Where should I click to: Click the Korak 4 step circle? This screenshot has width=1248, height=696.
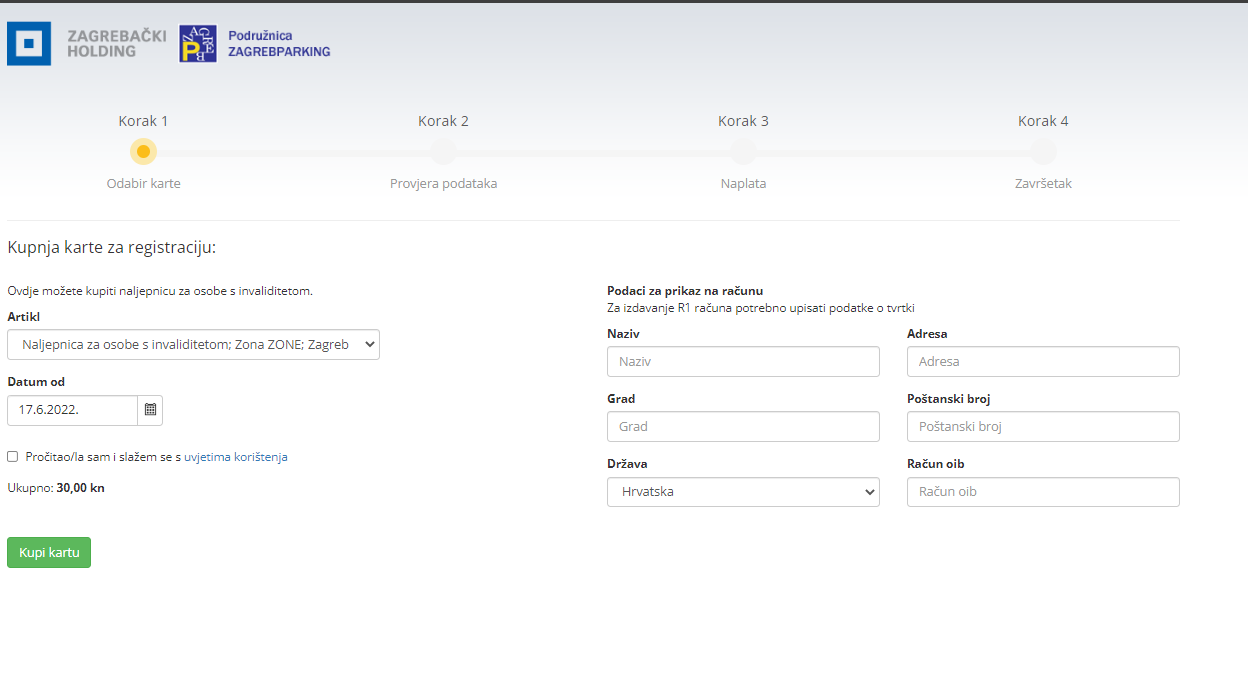click(x=1043, y=152)
